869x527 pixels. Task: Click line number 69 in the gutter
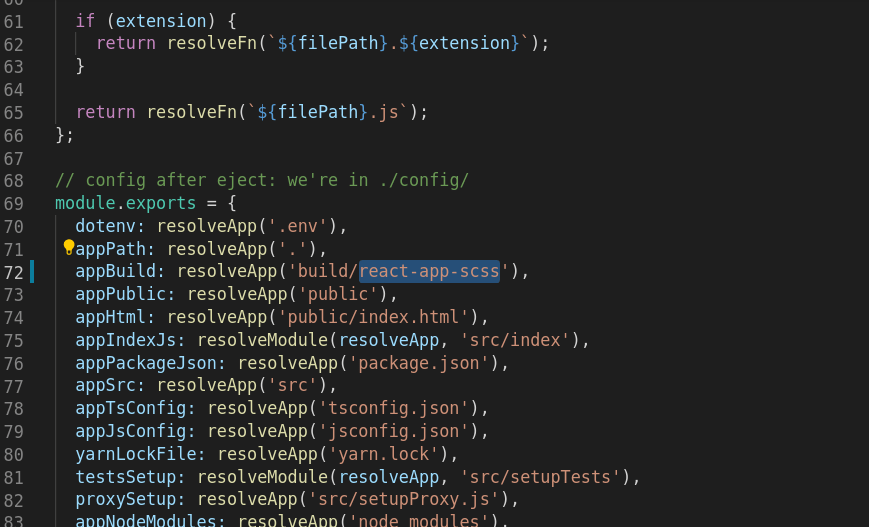[x=14, y=204]
